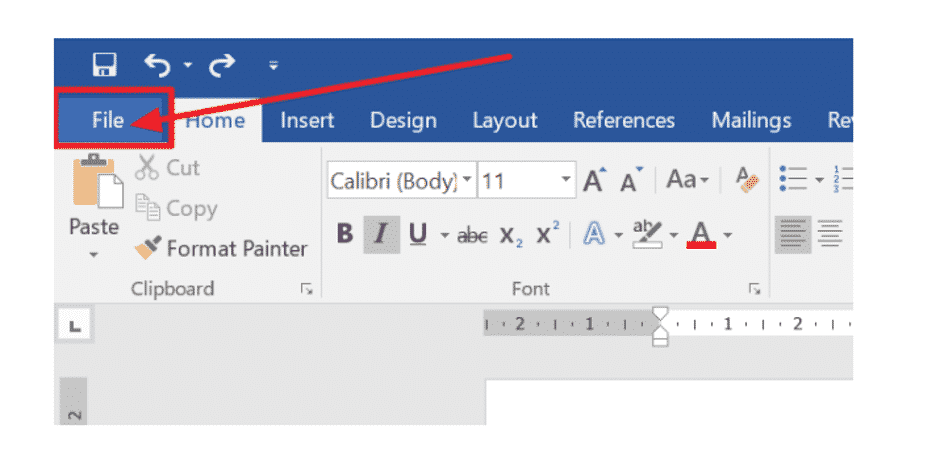Open the Clipboard pane dialog launcher
Image resolution: width=941 pixels, height=458 pixels.
coord(307,289)
